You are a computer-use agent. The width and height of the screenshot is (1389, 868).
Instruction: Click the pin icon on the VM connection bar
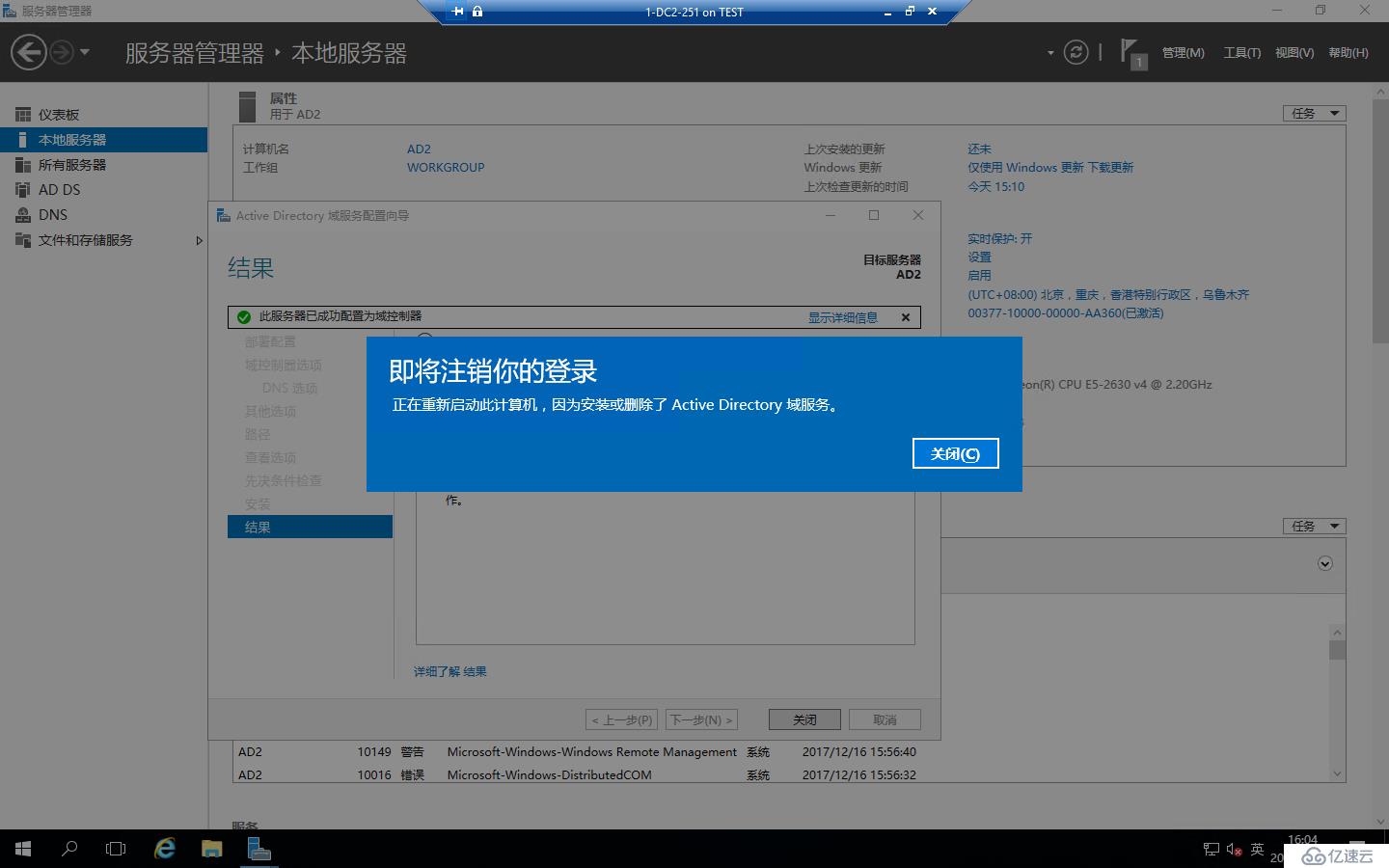458,12
